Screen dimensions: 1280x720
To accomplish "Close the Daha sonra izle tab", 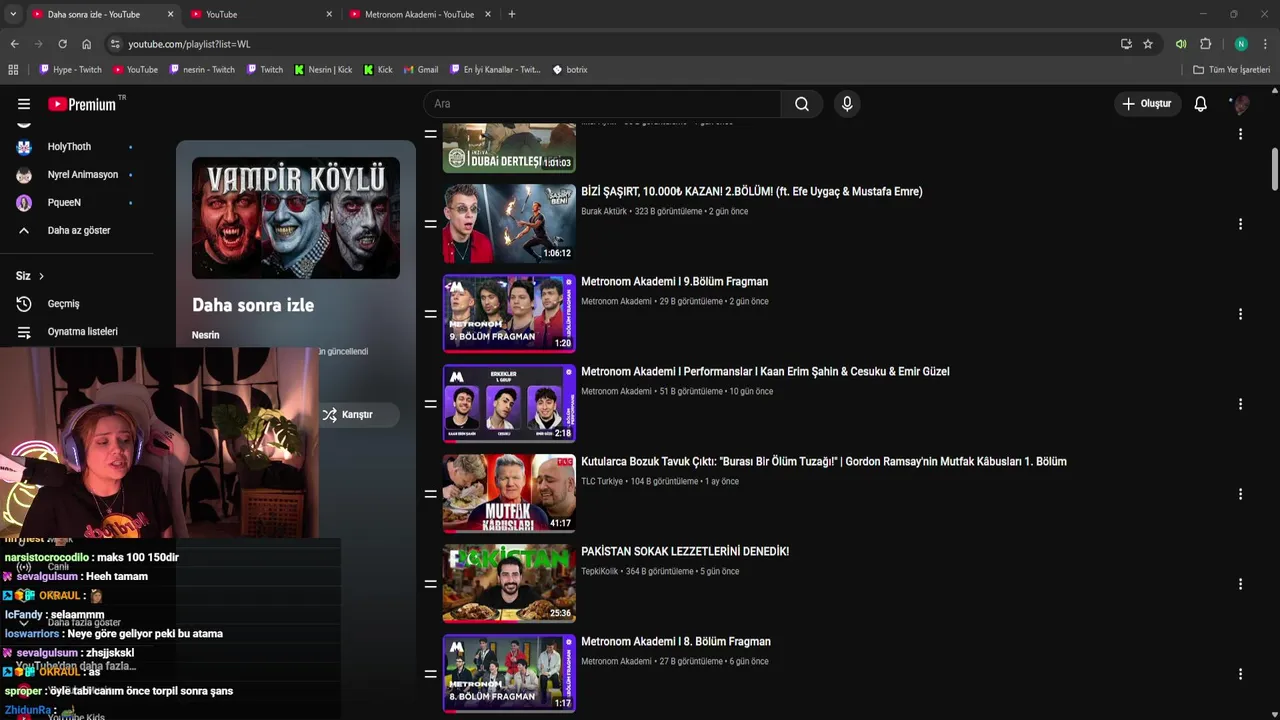I will tap(170, 14).
